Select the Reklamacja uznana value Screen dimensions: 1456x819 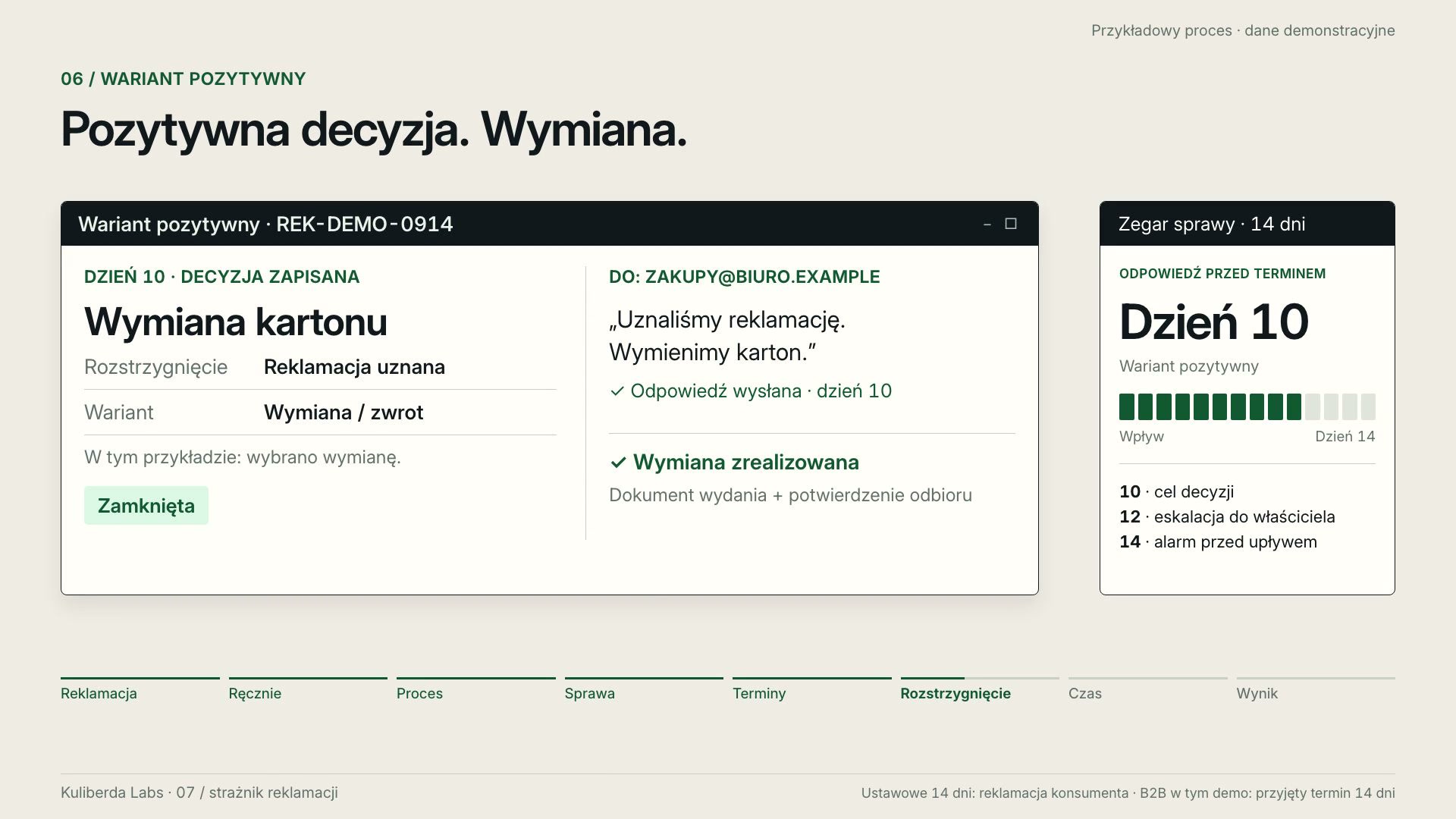click(x=354, y=367)
